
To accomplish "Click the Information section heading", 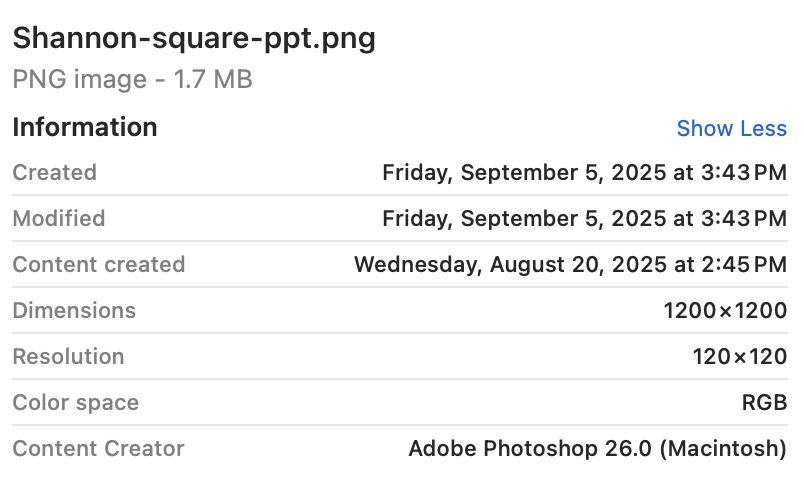I will click(85, 128).
